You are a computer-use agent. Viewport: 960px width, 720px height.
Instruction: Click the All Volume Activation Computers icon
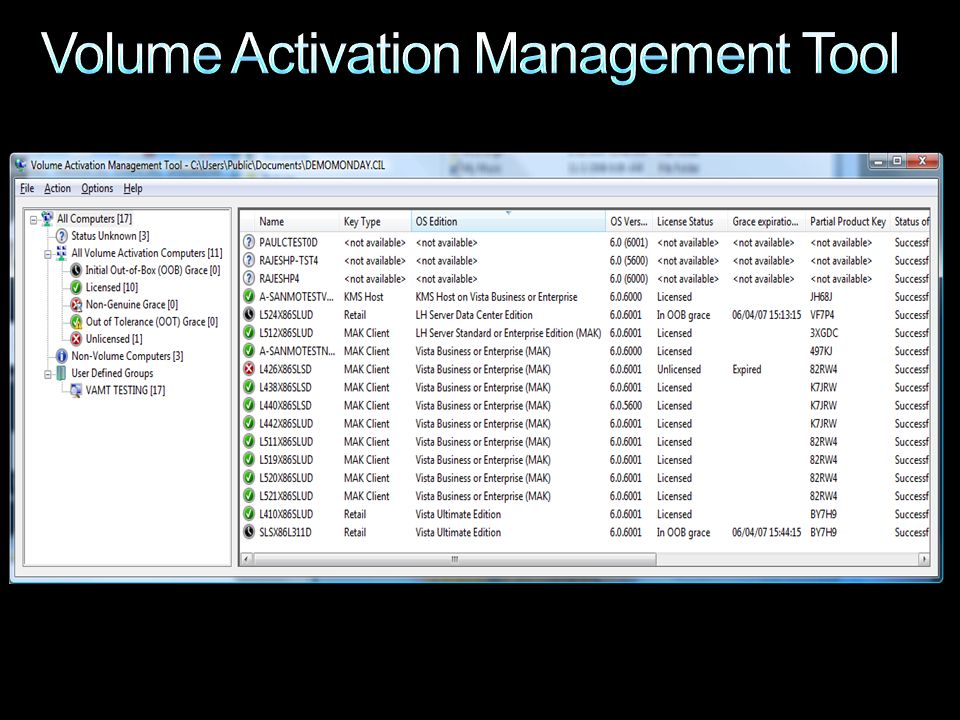pos(61,253)
